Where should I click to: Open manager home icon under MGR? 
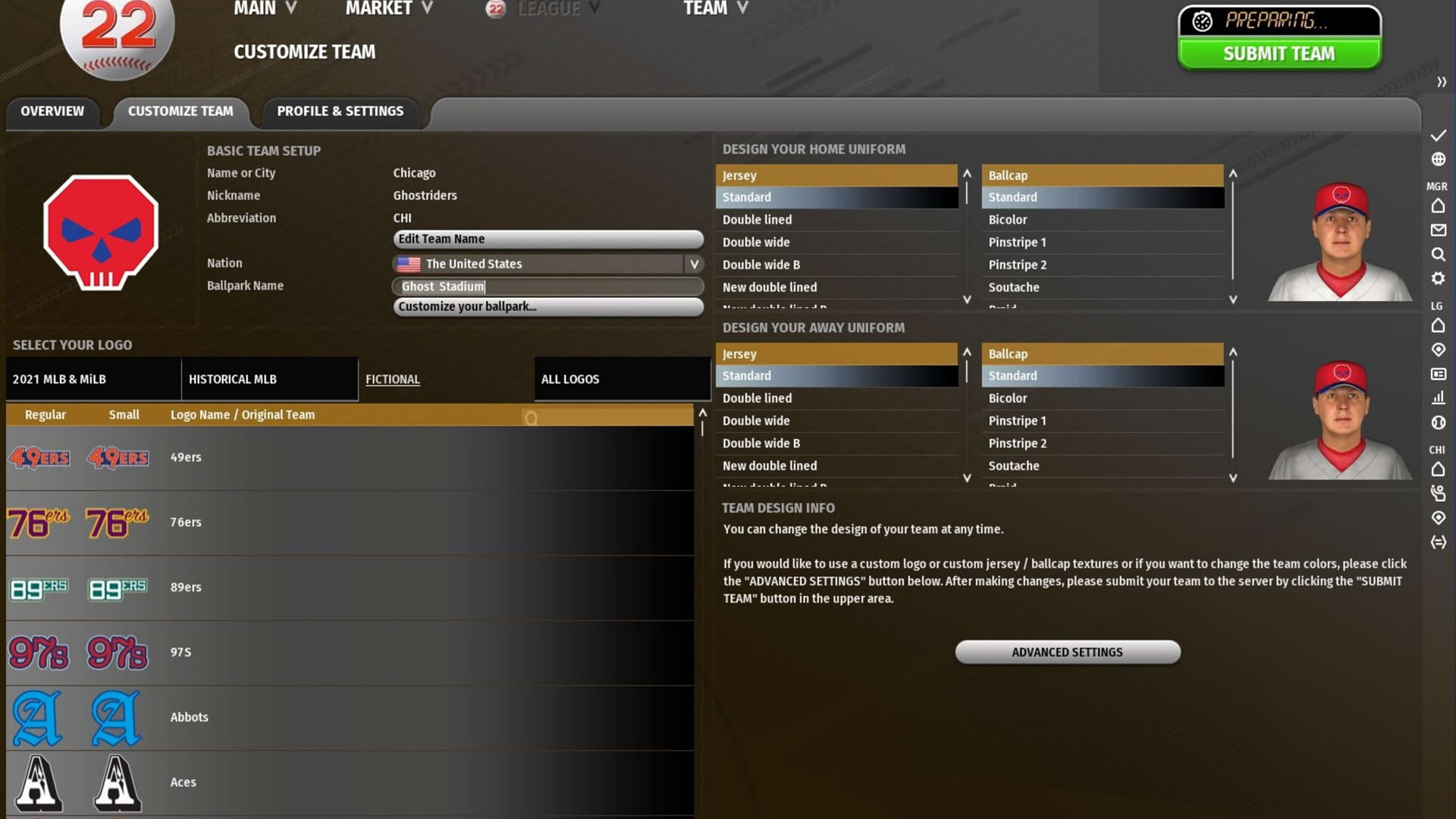click(x=1438, y=206)
